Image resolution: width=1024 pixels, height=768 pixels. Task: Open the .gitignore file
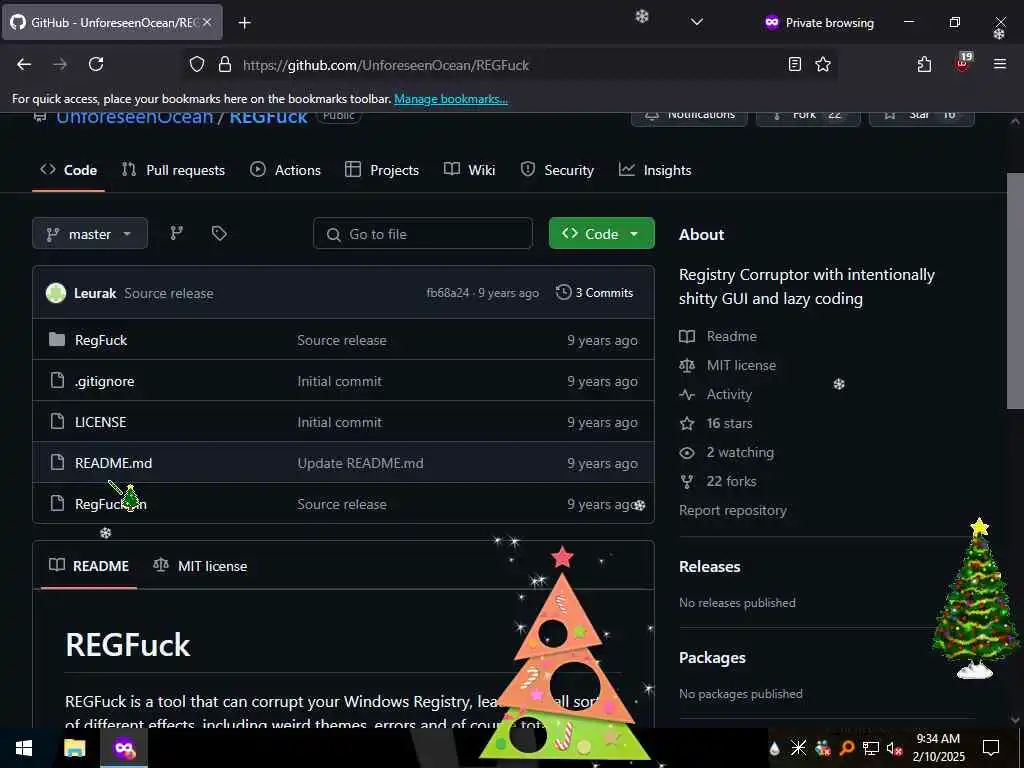pyautogui.click(x=104, y=381)
